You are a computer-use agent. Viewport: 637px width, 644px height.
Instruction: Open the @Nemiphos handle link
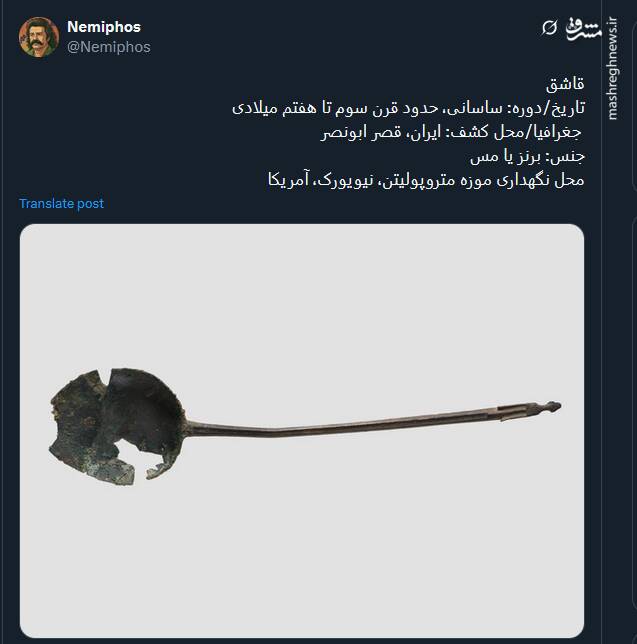(x=109, y=47)
